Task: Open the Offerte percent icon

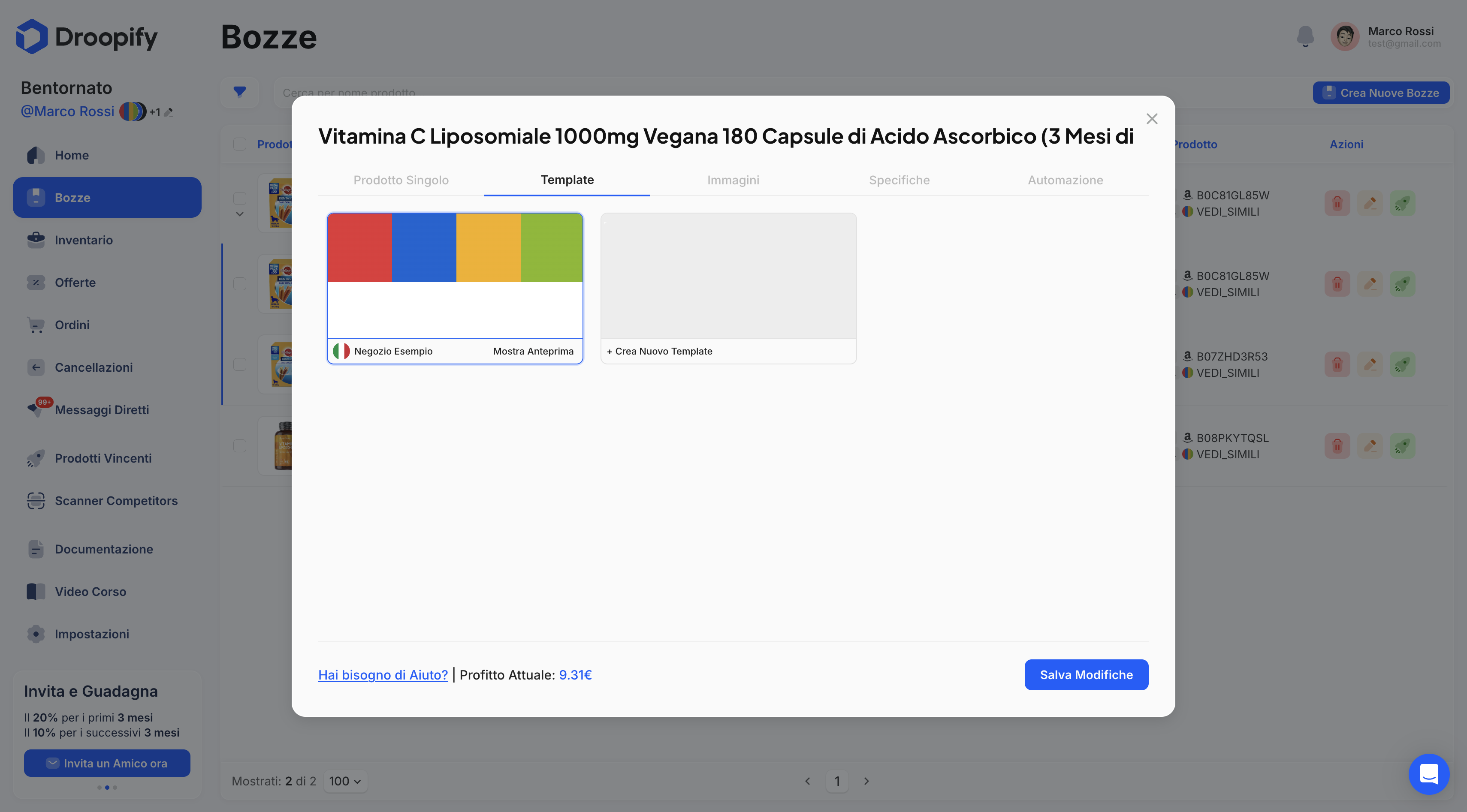Action: click(36, 282)
